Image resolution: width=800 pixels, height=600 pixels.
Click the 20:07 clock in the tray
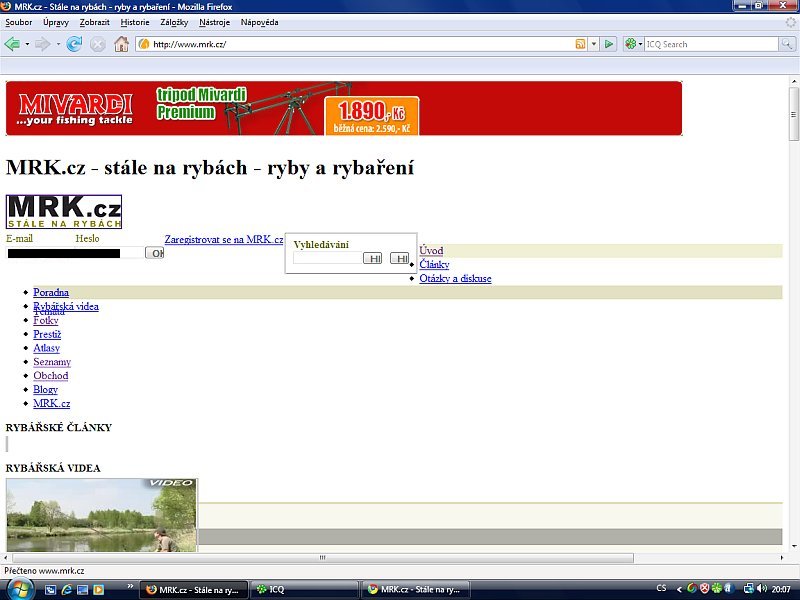(x=781, y=589)
